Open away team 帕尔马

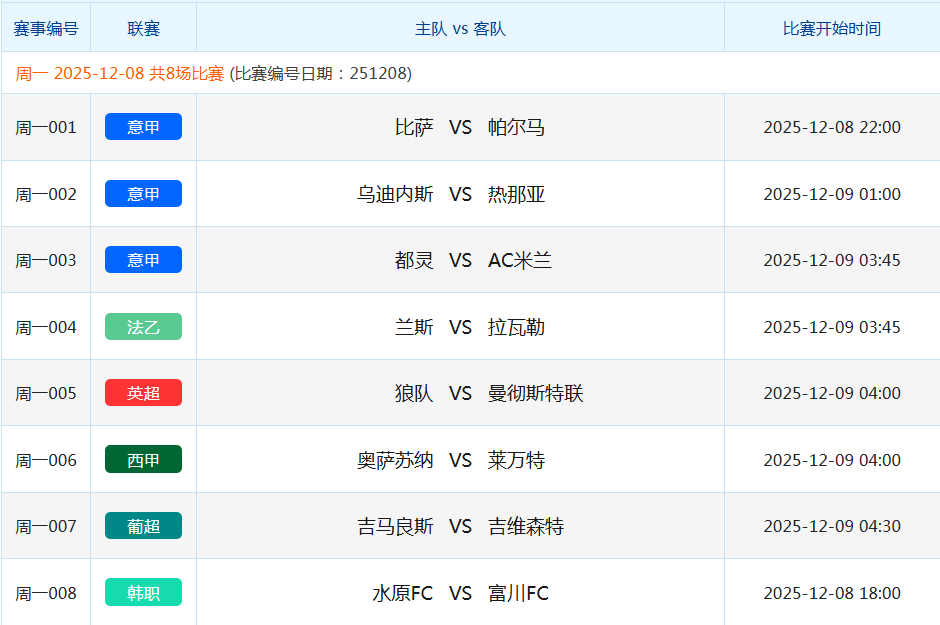pyautogui.click(x=516, y=127)
